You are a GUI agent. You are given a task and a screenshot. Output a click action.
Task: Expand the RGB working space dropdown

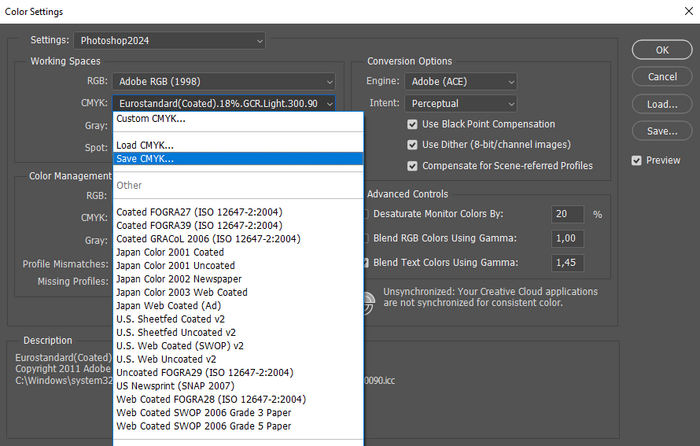tap(225, 82)
